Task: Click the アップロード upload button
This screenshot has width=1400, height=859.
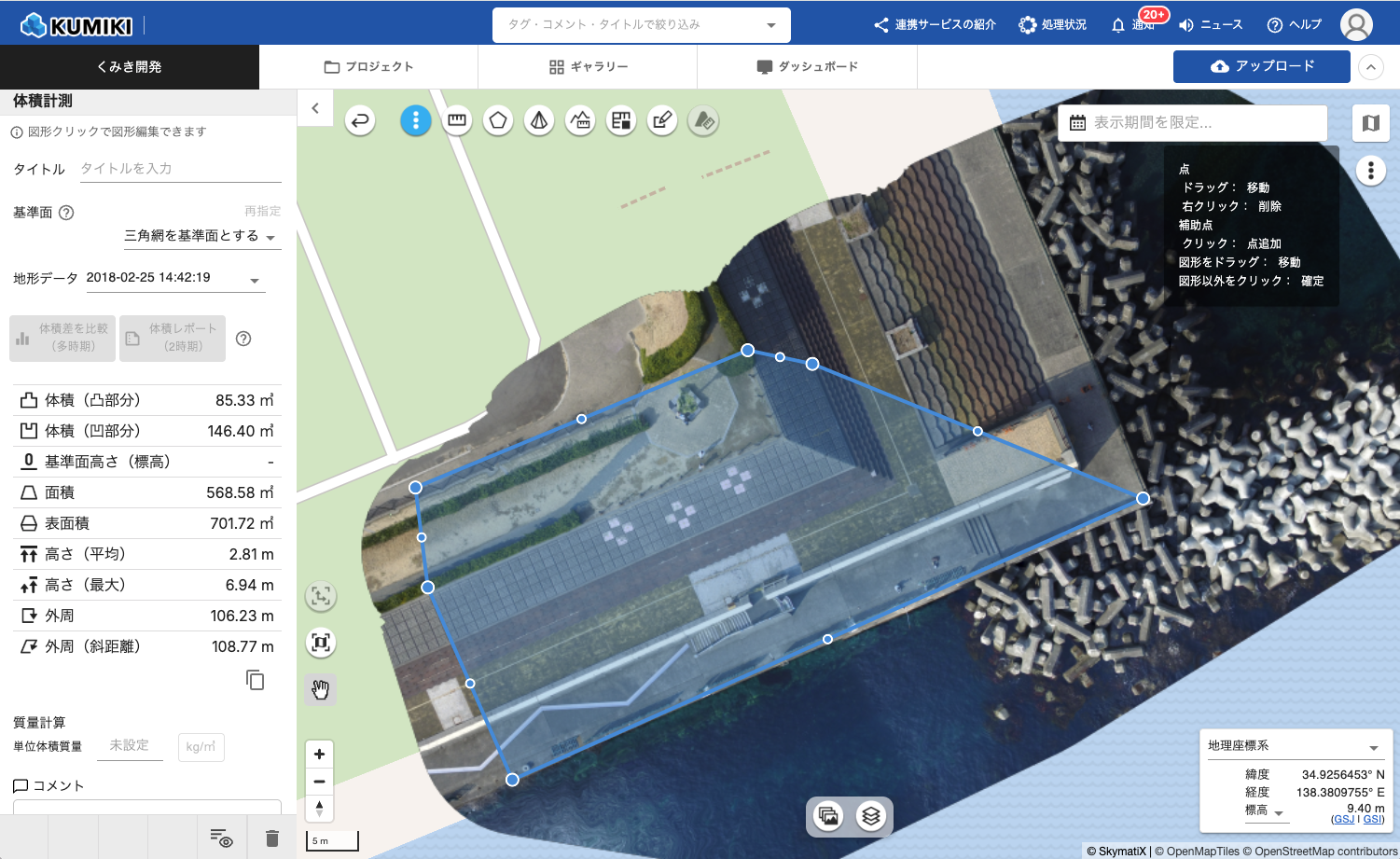Action: point(1261,66)
